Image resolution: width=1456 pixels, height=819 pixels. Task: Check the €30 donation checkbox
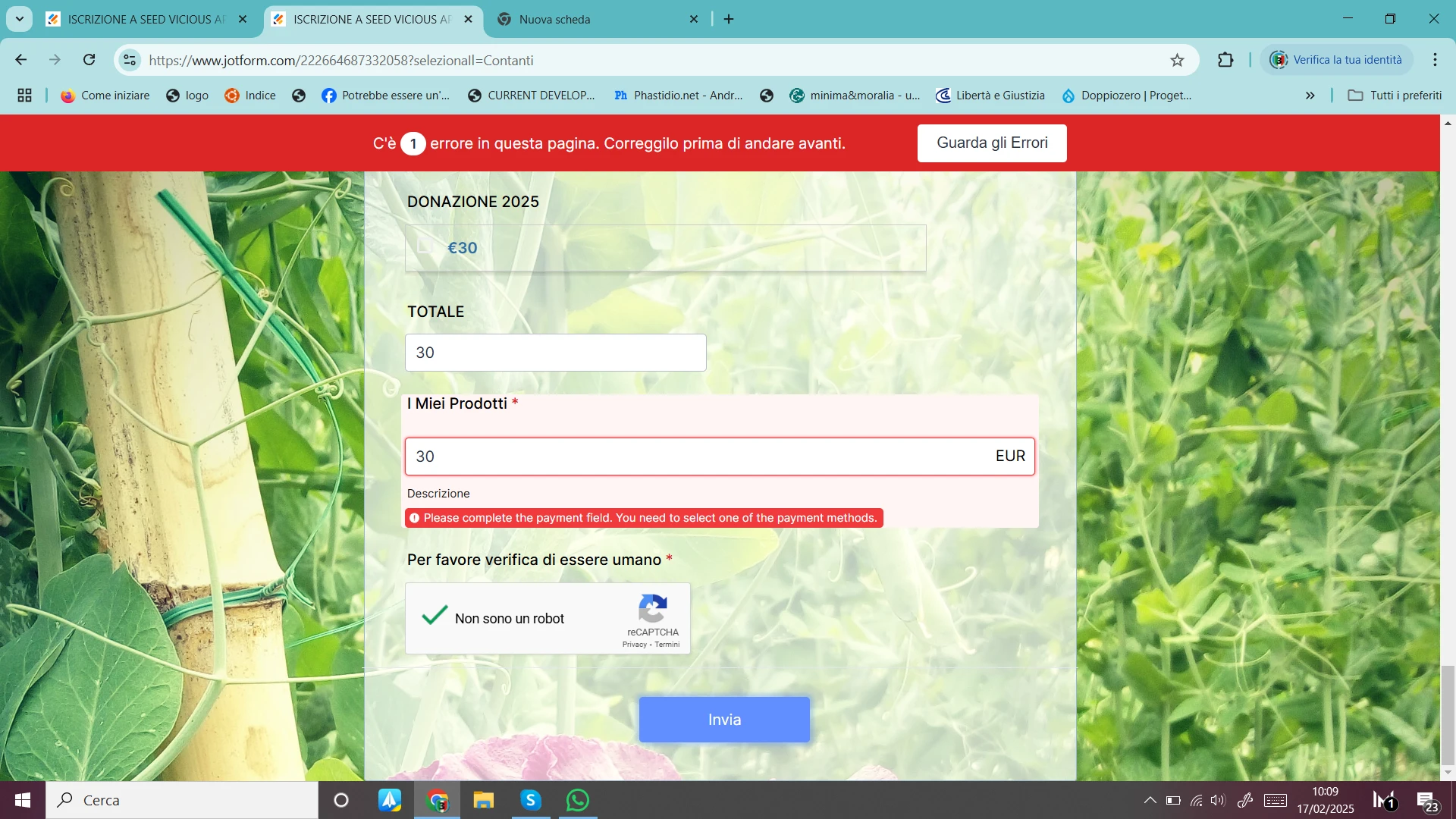tap(425, 247)
